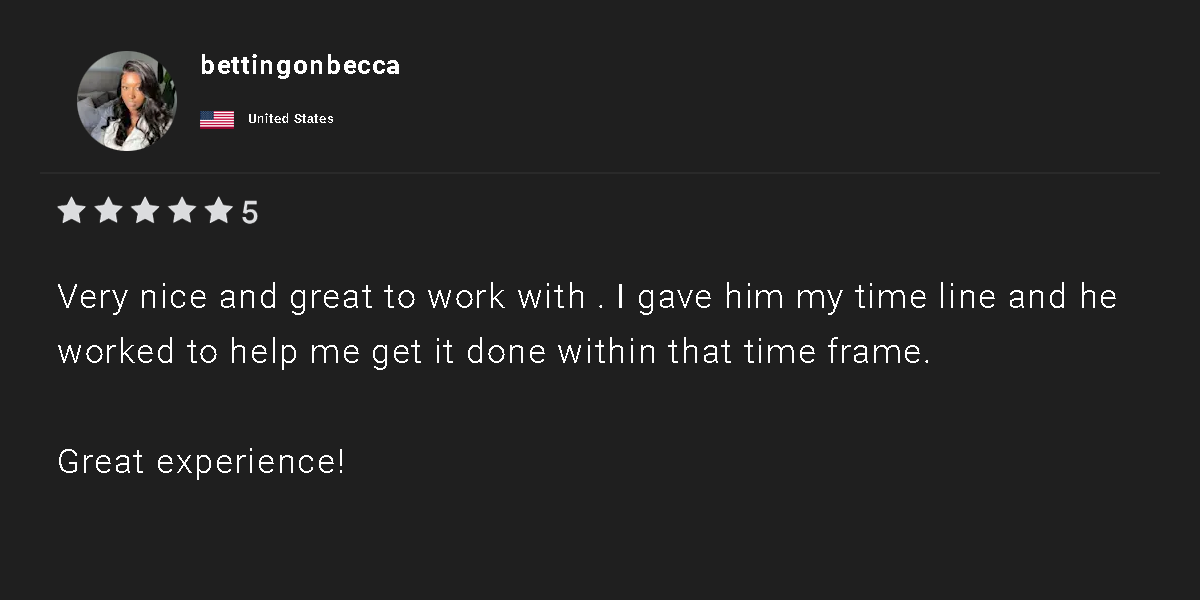Select the "United States" country label
Viewport: 1200px width, 600px height.
click(x=291, y=119)
